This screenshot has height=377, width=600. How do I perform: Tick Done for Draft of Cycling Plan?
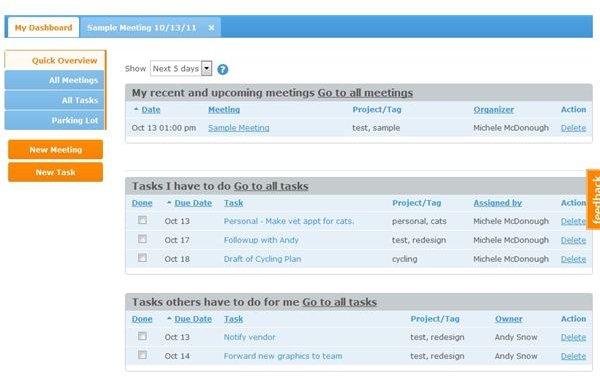tap(142, 258)
